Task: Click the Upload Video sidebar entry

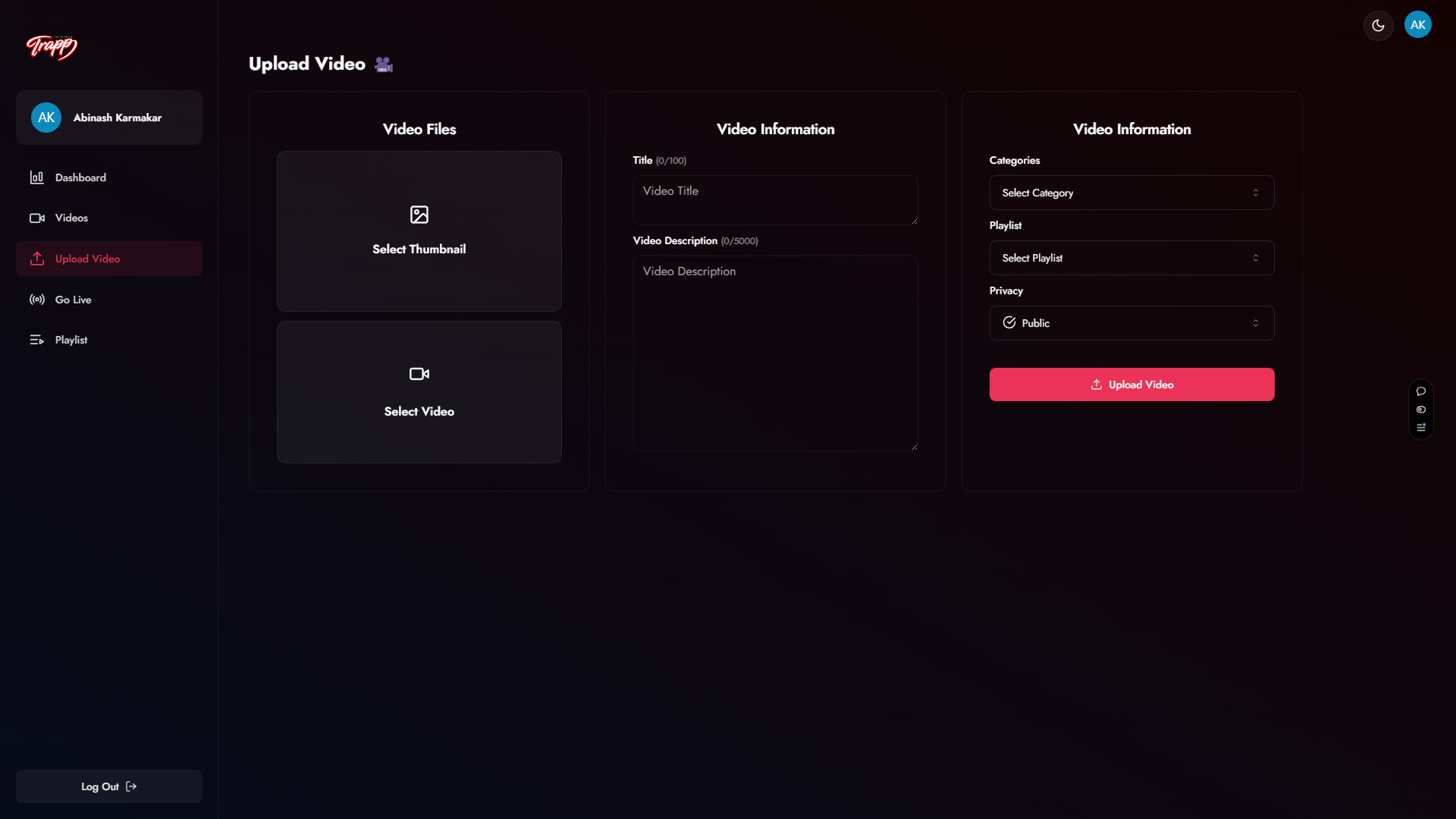Action: [x=87, y=259]
